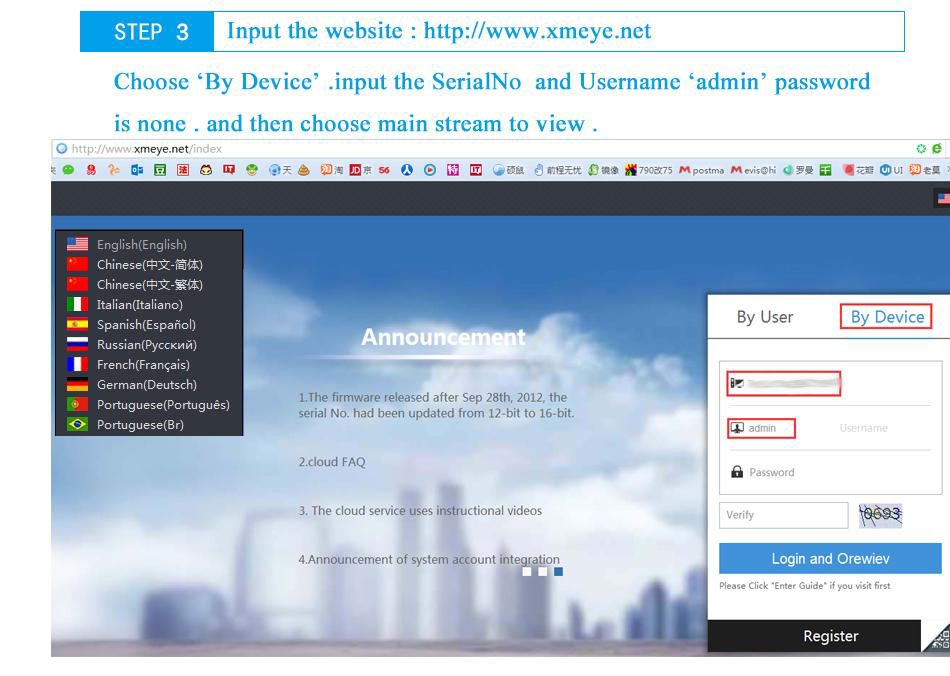Select the third blue carousel indicator dot
This screenshot has height=676, width=950.
pyautogui.click(x=559, y=571)
